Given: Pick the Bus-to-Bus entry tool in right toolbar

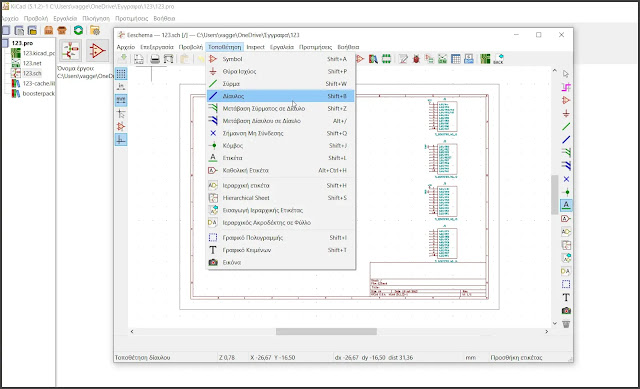Looking at the screenshot, I should (x=566, y=166).
